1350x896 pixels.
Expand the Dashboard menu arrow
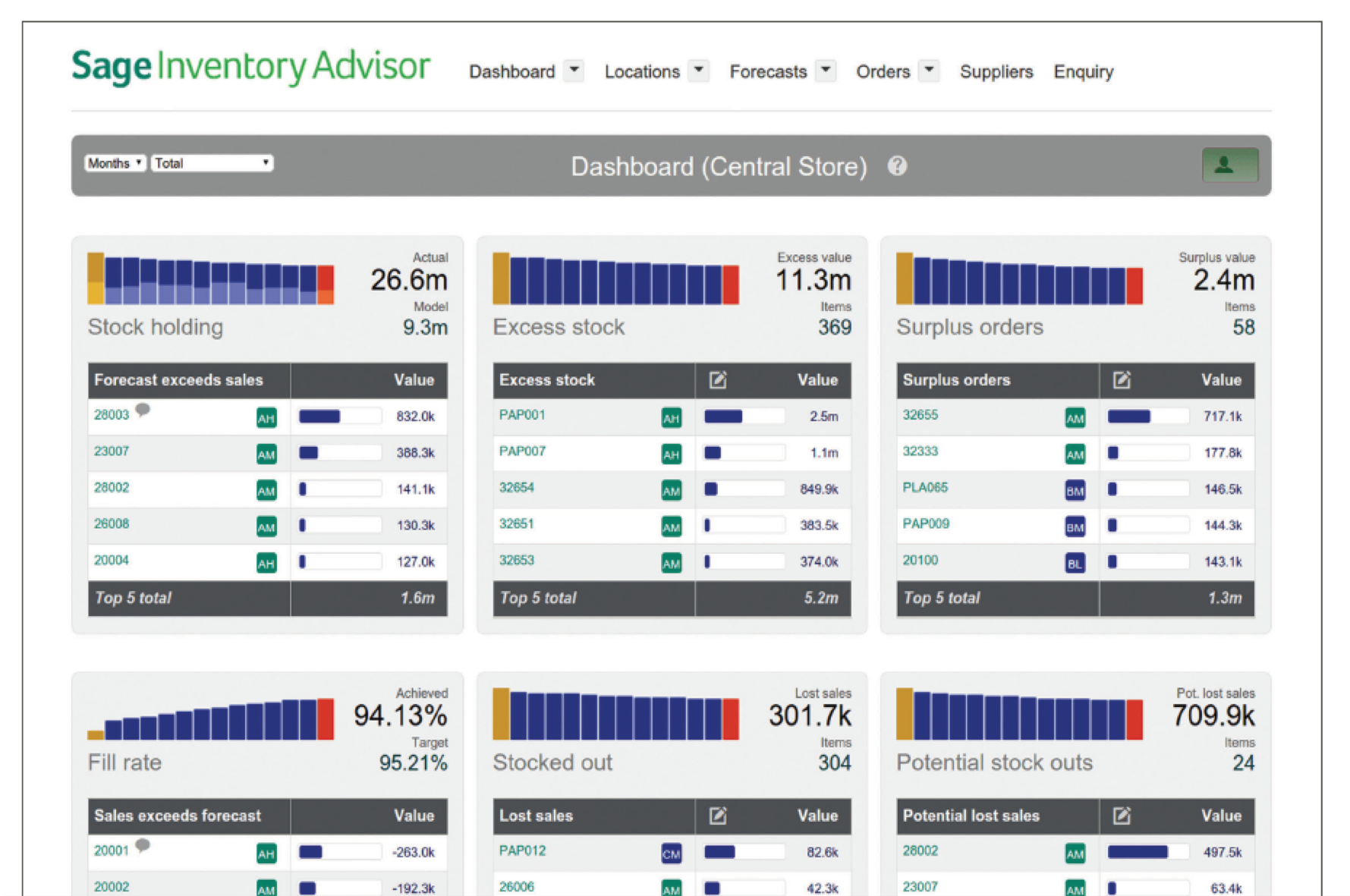coord(574,71)
